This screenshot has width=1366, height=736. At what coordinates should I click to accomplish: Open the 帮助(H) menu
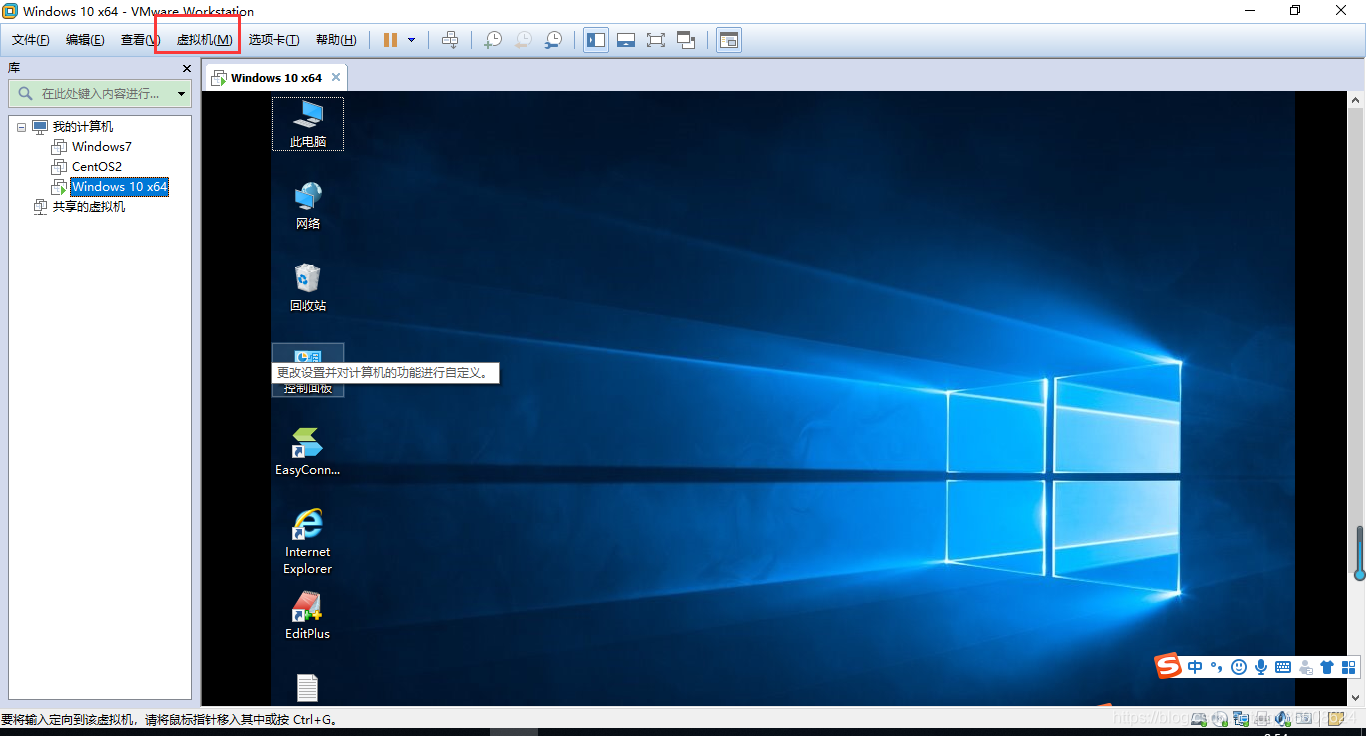coord(335,40)
